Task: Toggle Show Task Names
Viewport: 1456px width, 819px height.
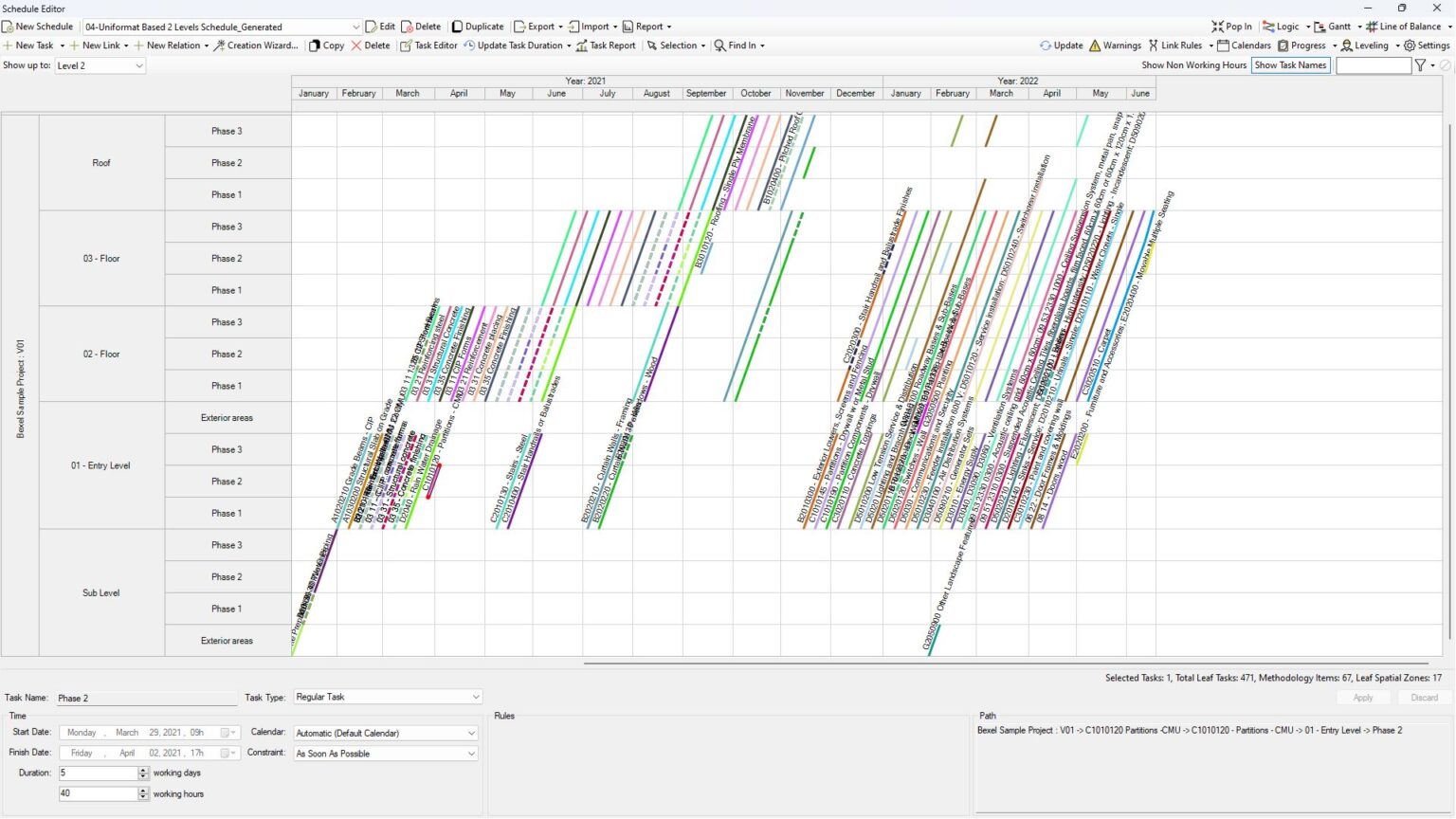Action: click(1290, 64)
